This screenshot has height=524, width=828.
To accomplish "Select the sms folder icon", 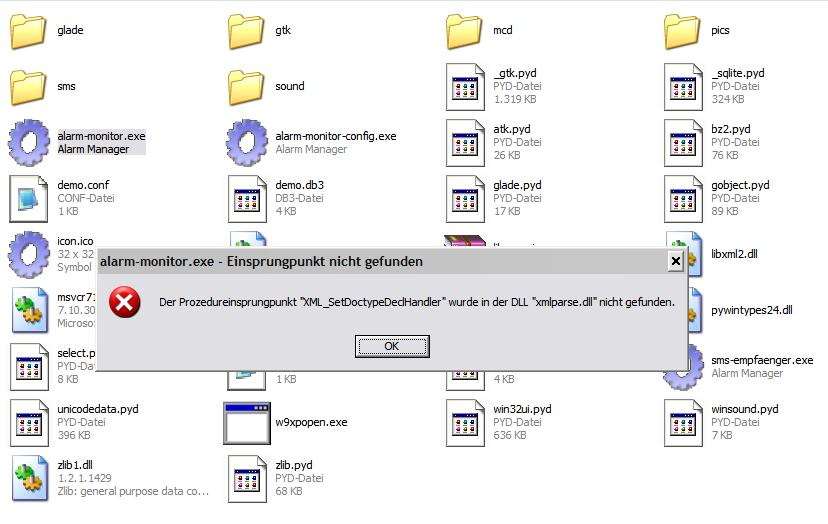I will [29, 87].
